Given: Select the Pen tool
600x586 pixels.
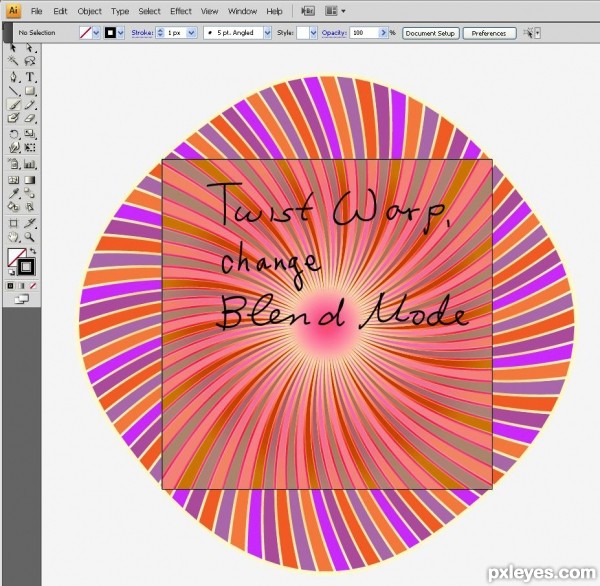Looking at the screenshot, I should click(x=14, y=77).
